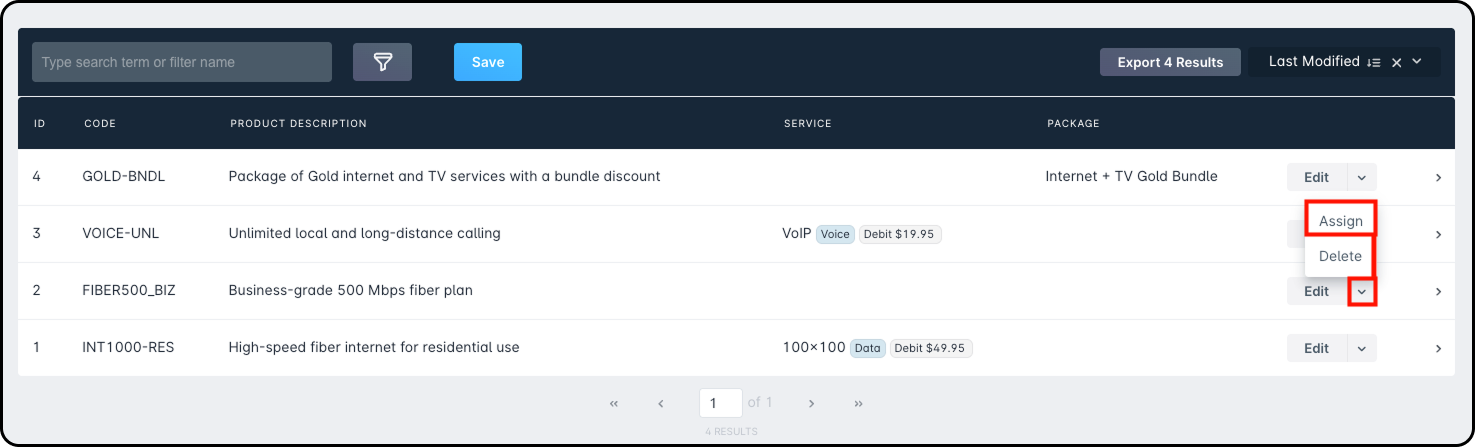1475x447 pixels.
Task: Open VOICE-UNL row details arrow
Action: [1438, 235]
